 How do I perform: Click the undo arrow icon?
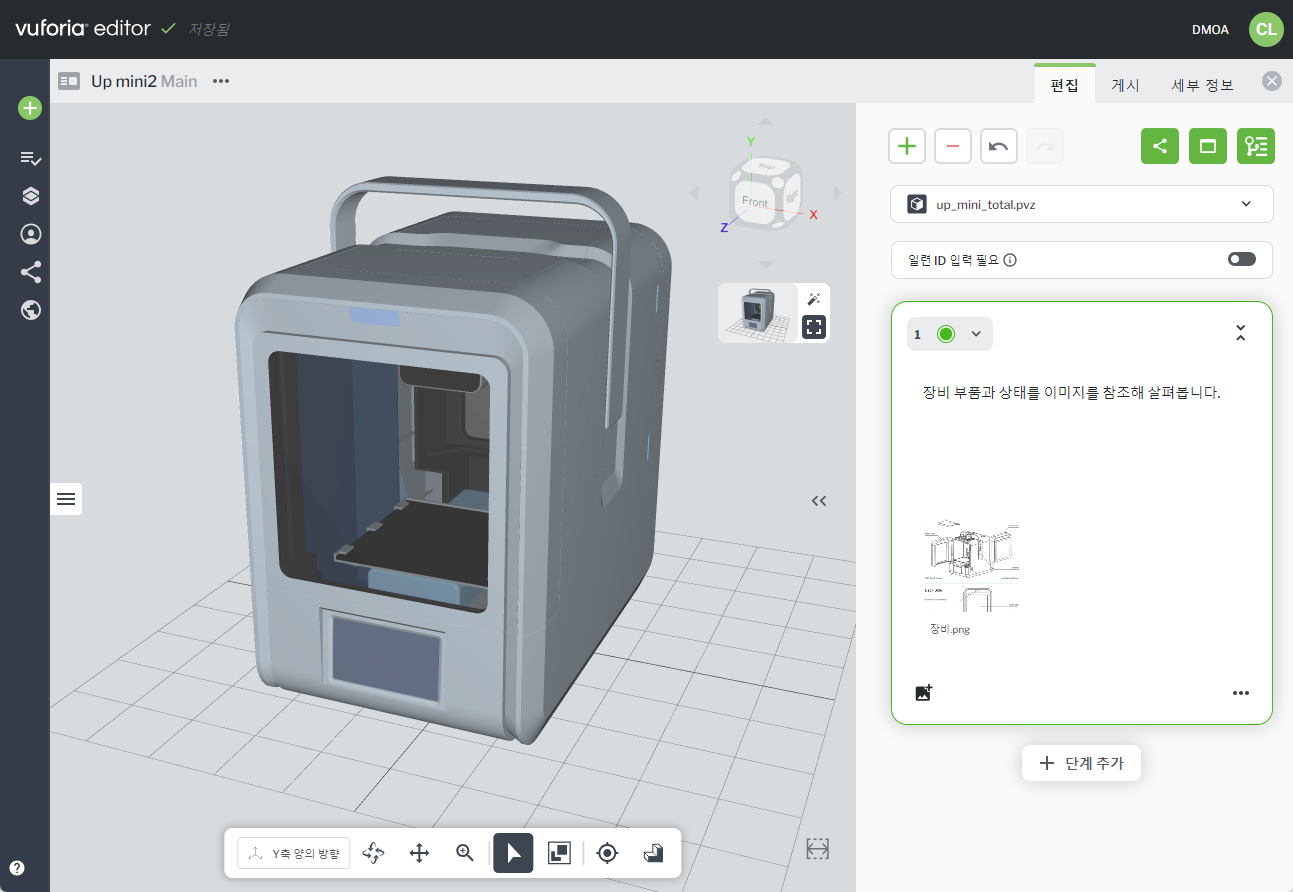coord(998,146)
